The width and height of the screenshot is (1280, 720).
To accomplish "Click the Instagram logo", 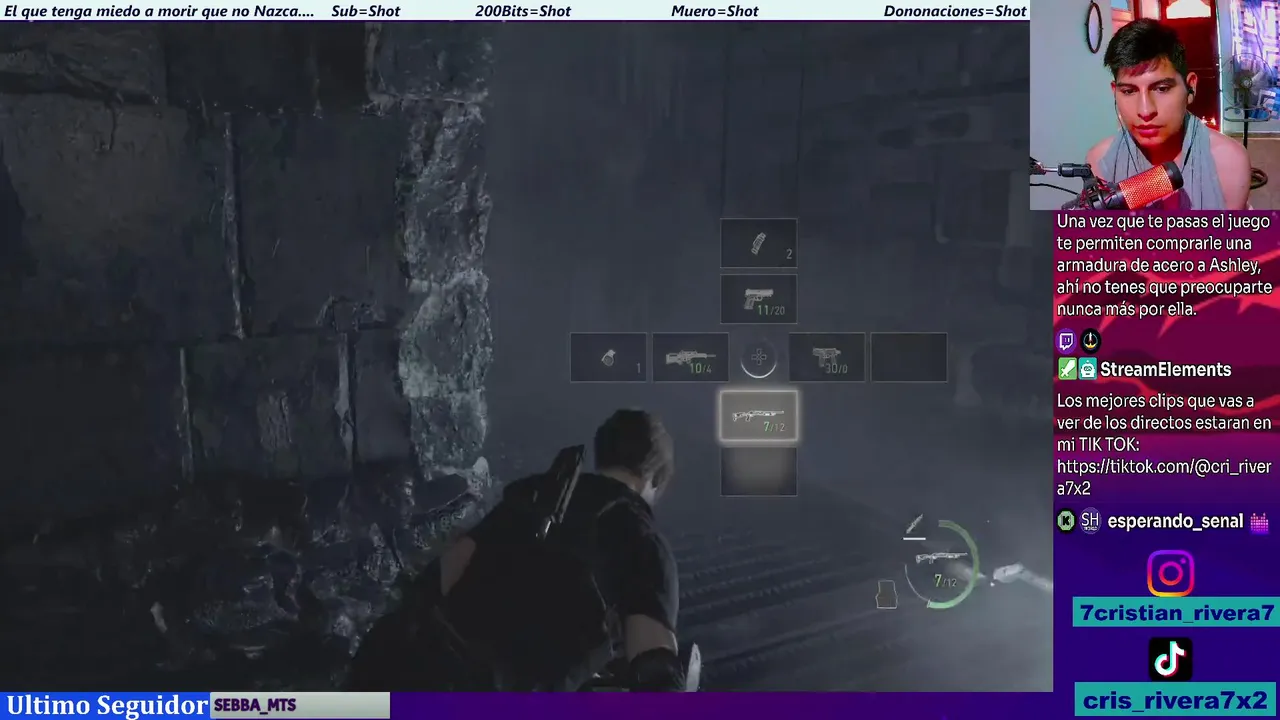I will click(x=1170, y=574).
